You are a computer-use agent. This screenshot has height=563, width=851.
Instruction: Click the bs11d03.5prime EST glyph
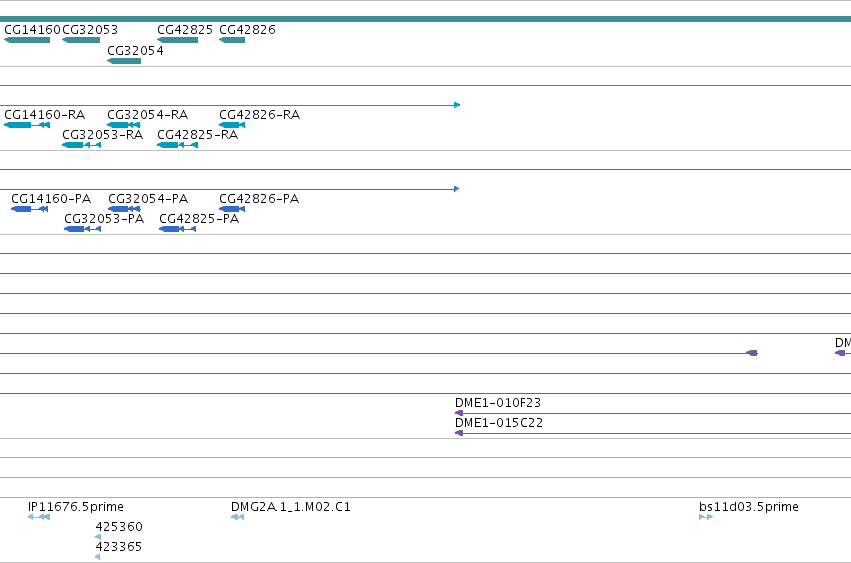706,517
